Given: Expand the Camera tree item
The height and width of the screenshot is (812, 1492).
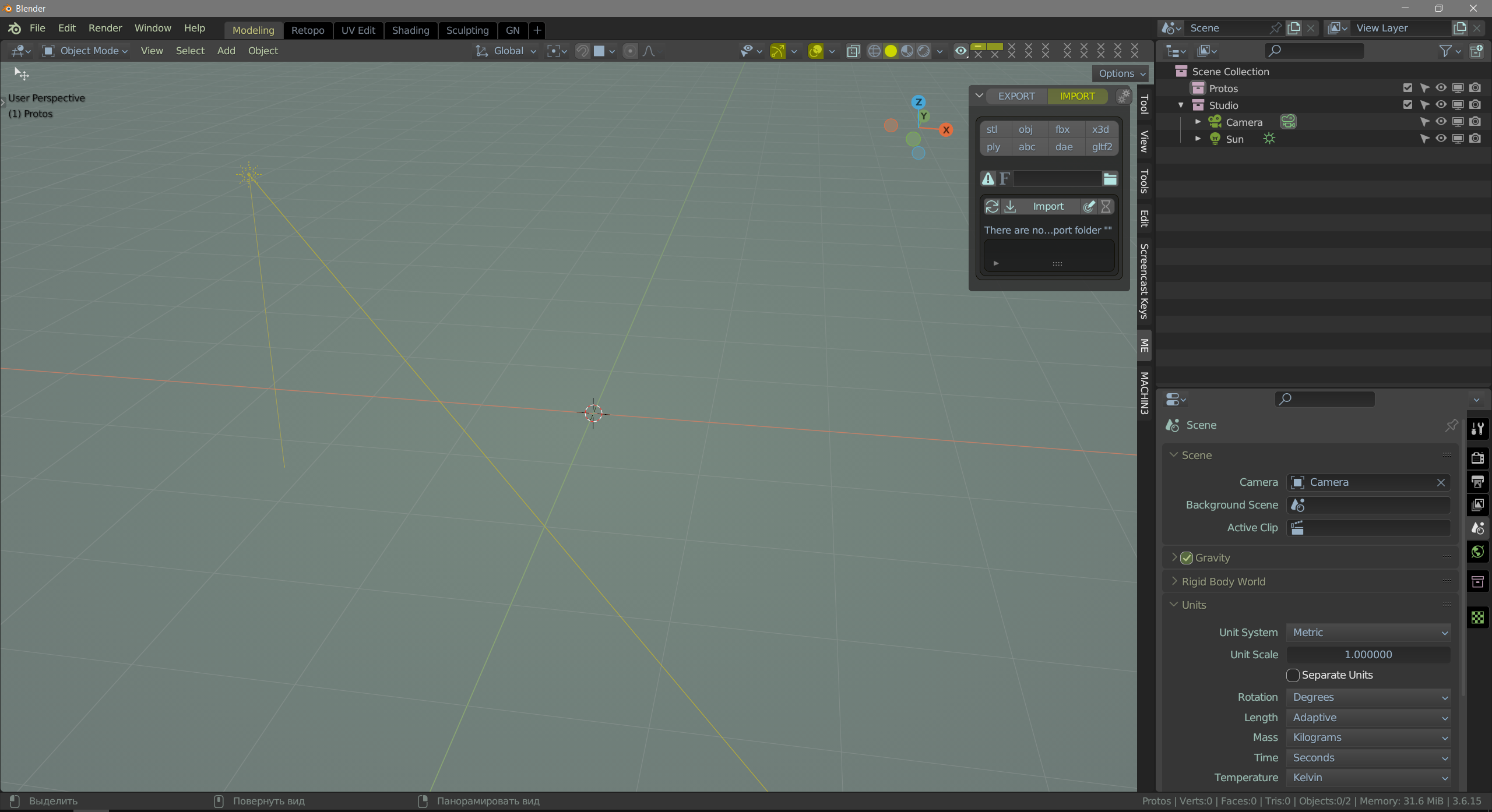Looking at the screenshot, I should coord(1198,122).
